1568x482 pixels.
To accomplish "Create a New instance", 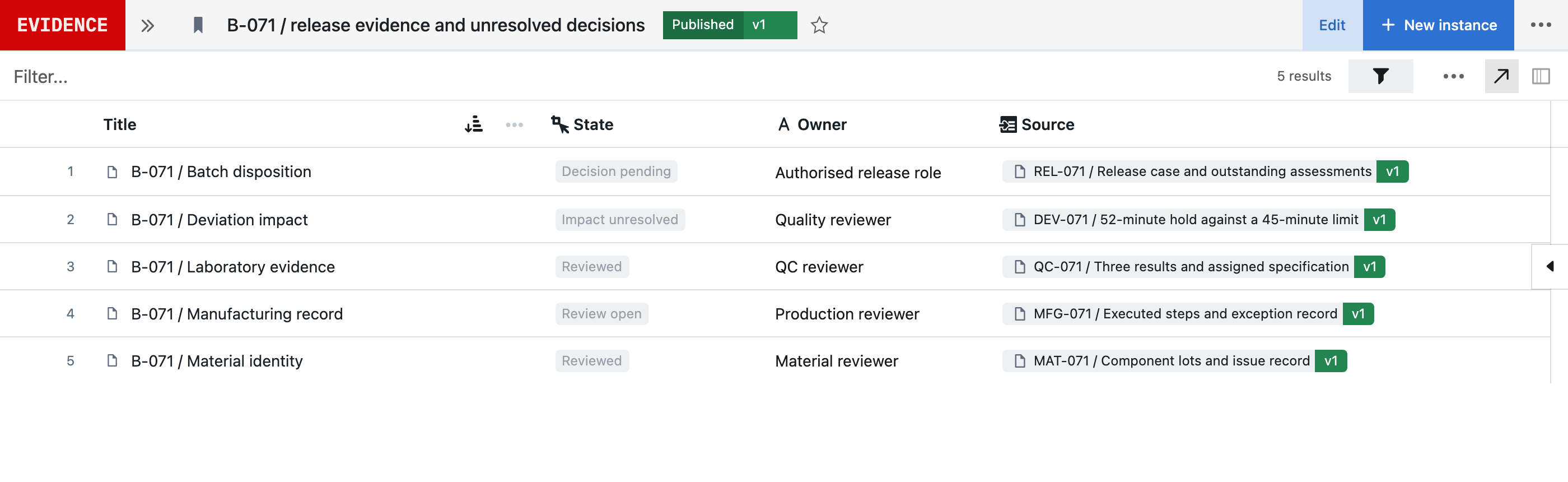I will [x=1438, y=25].
